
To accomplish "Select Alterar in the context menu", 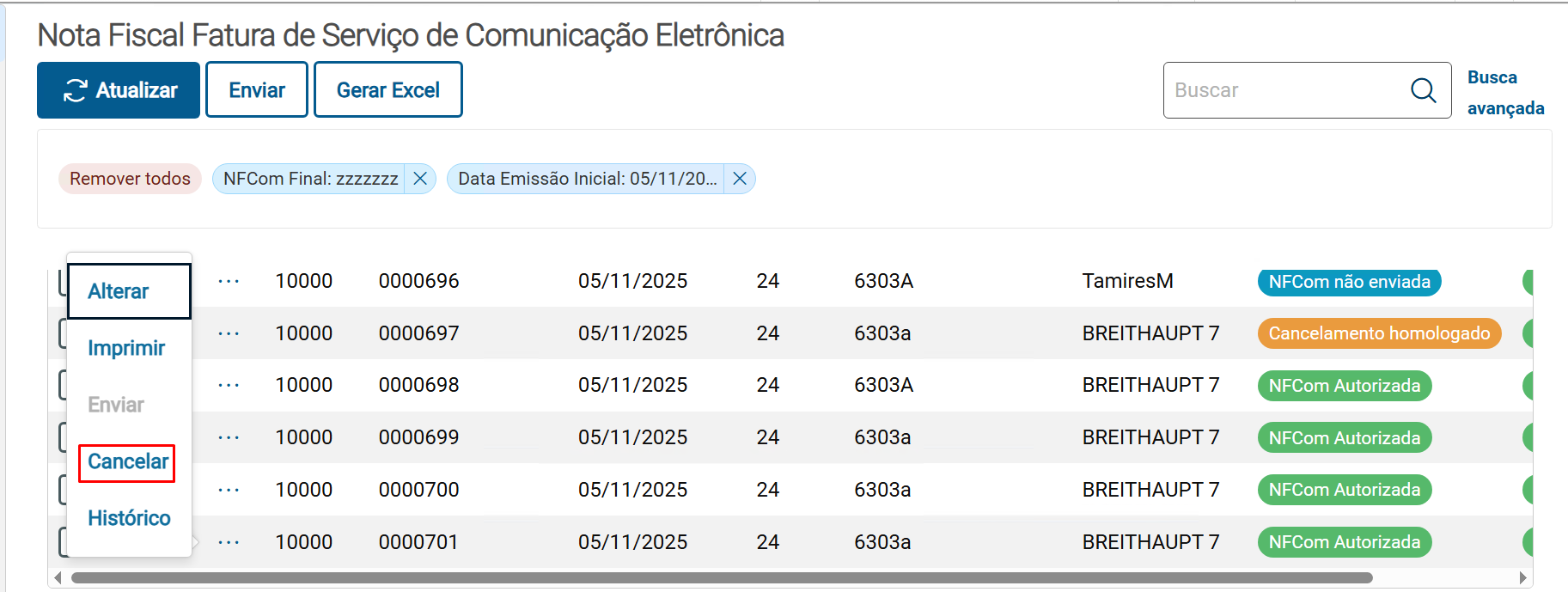I will [x=119, y=291].
